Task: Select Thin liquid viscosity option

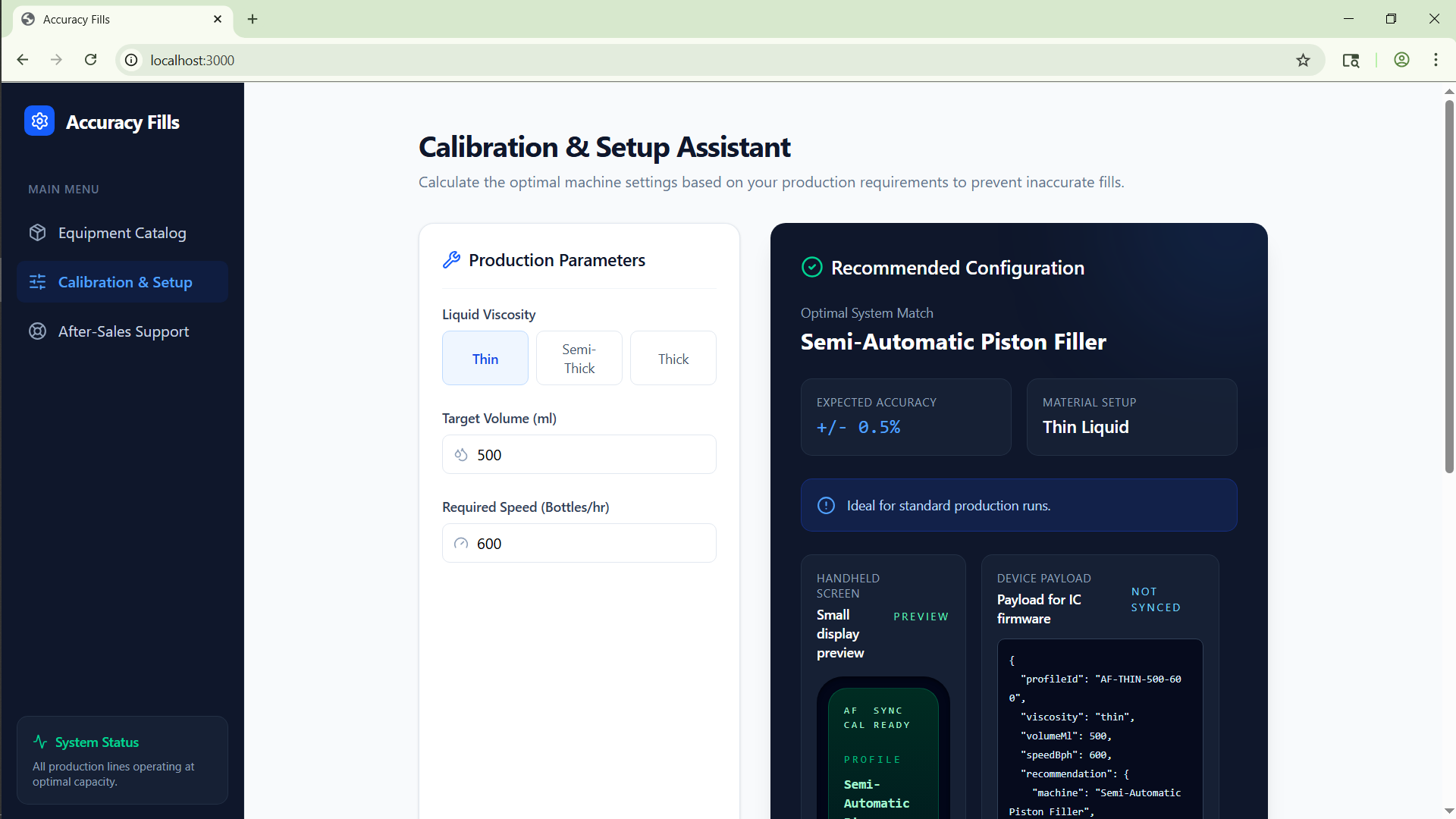Action: pos(485,359)
